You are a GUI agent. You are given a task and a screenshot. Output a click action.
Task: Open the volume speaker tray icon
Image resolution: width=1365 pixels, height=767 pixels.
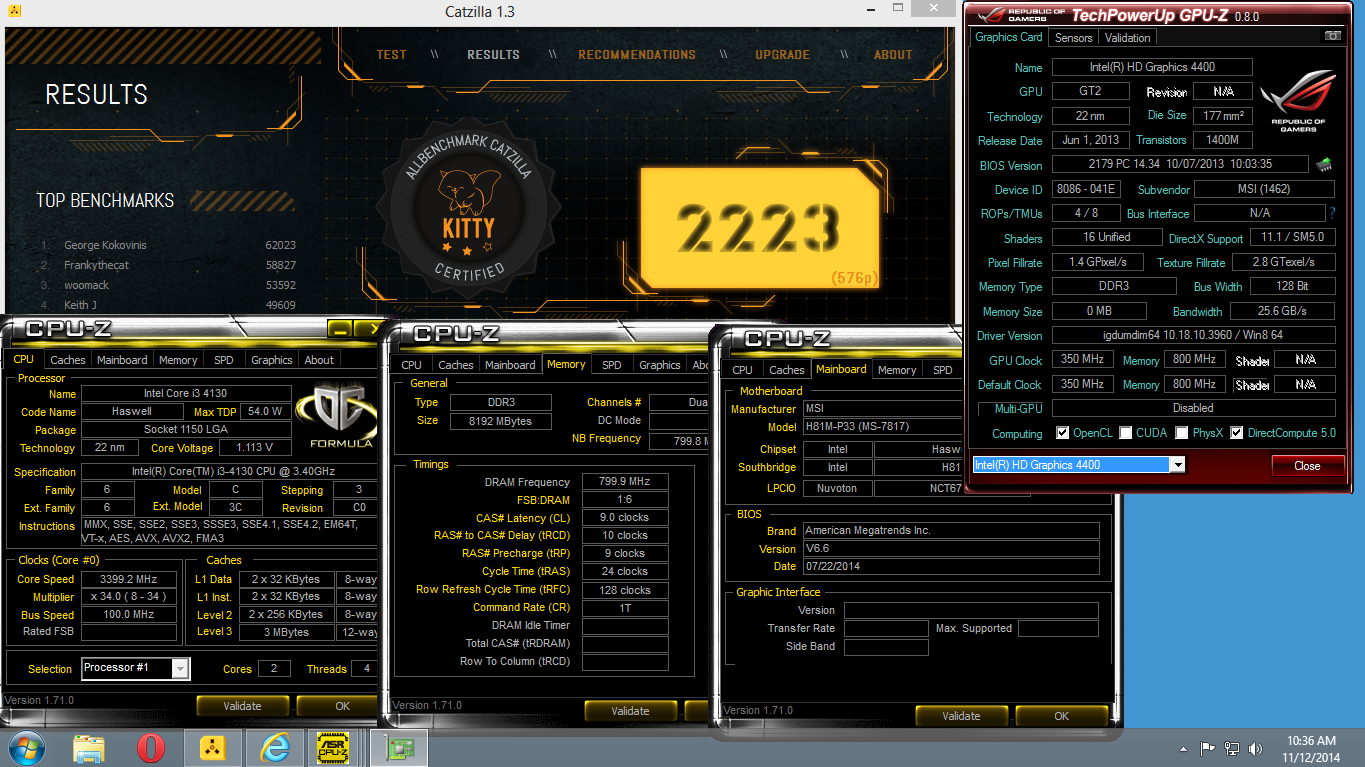(x=1256, y=748)
